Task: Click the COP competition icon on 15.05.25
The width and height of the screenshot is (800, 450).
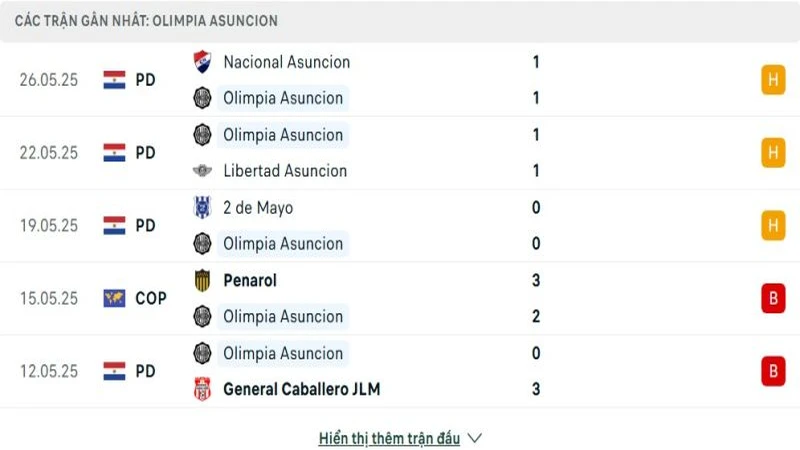Action: [114, 298]
